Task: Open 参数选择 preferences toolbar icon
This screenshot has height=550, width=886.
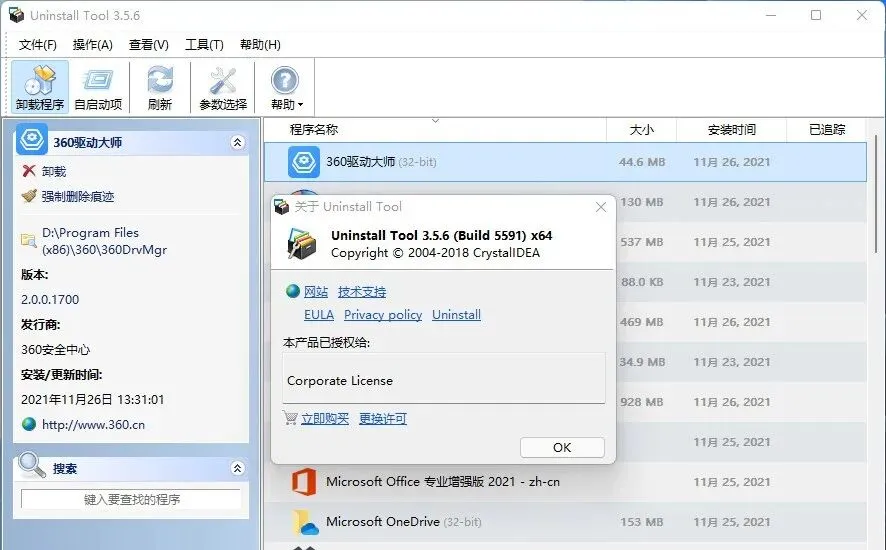Action: pyautogui.click(x=223, y=88)
